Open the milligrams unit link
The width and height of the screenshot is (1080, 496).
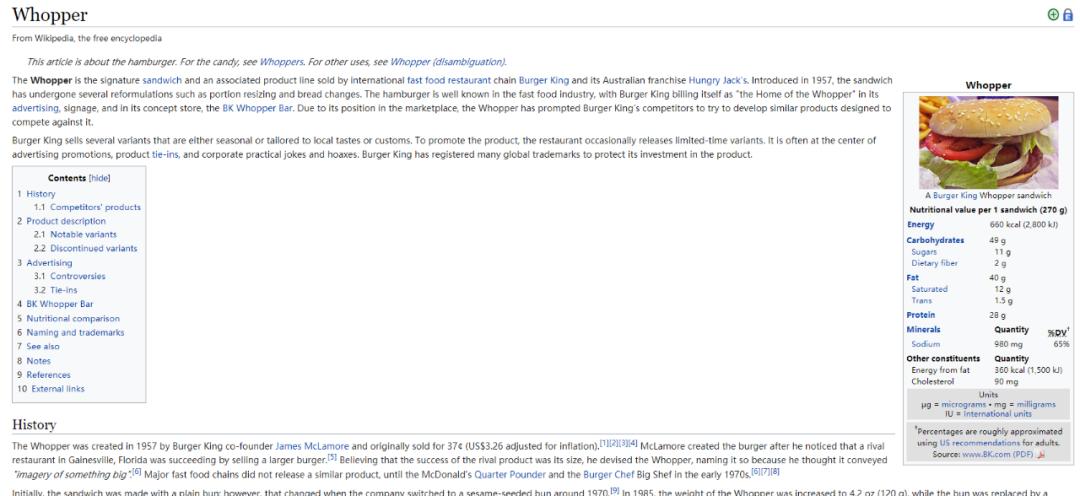tap(1036, 404)
